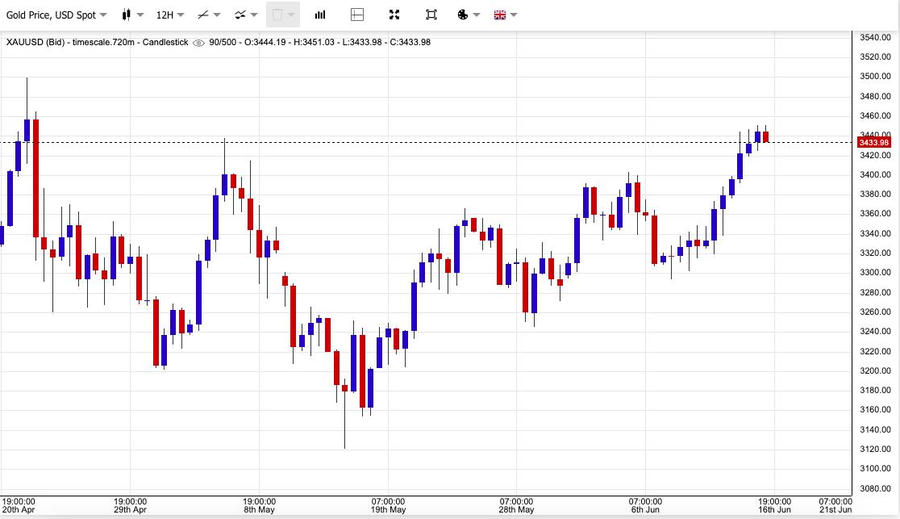900x519 pixels.
Task: Open the color theme palette menu
Action: (467, 15)
